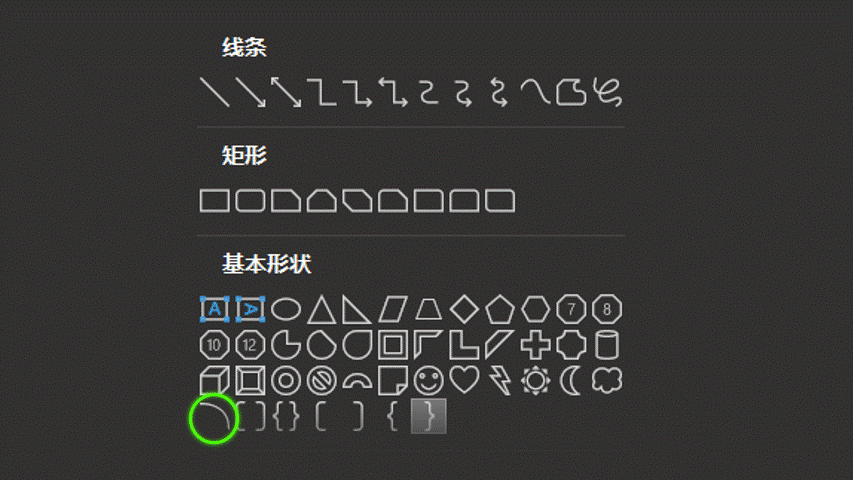Insert the vertical text box shape
The width and height of the screenshot is (853, 480).
pos(250,309)
